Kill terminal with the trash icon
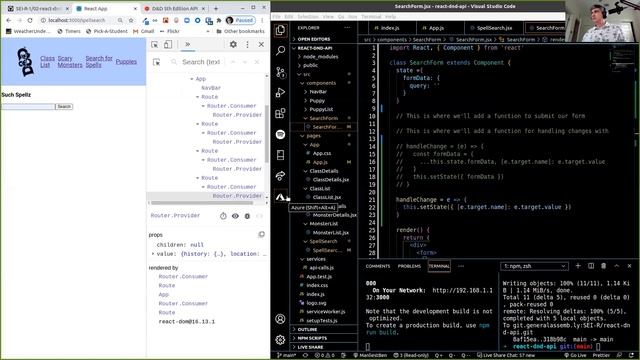 pos(603,266)
